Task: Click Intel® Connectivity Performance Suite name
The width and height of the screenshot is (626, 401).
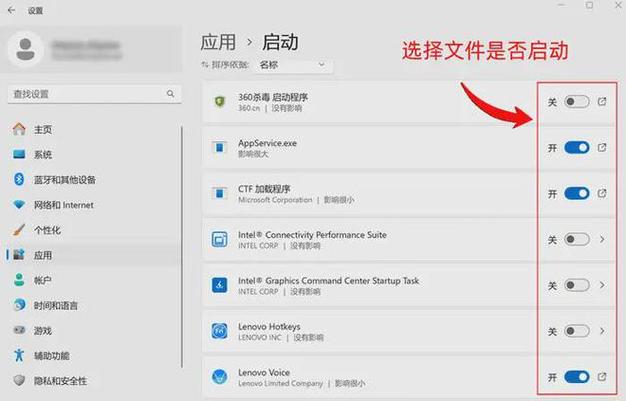Action: click(x=312, y=234)
